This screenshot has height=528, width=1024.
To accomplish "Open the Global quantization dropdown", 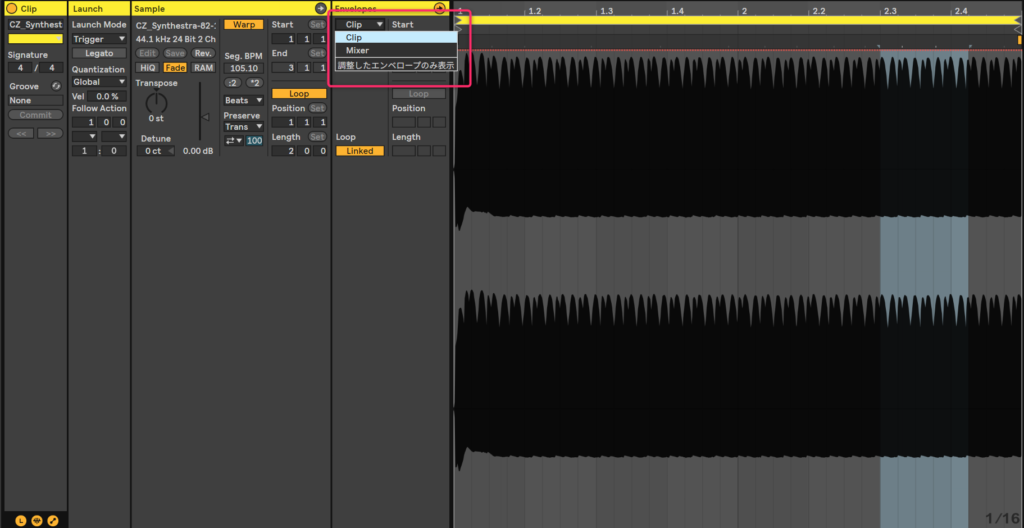I will point(99,82).
